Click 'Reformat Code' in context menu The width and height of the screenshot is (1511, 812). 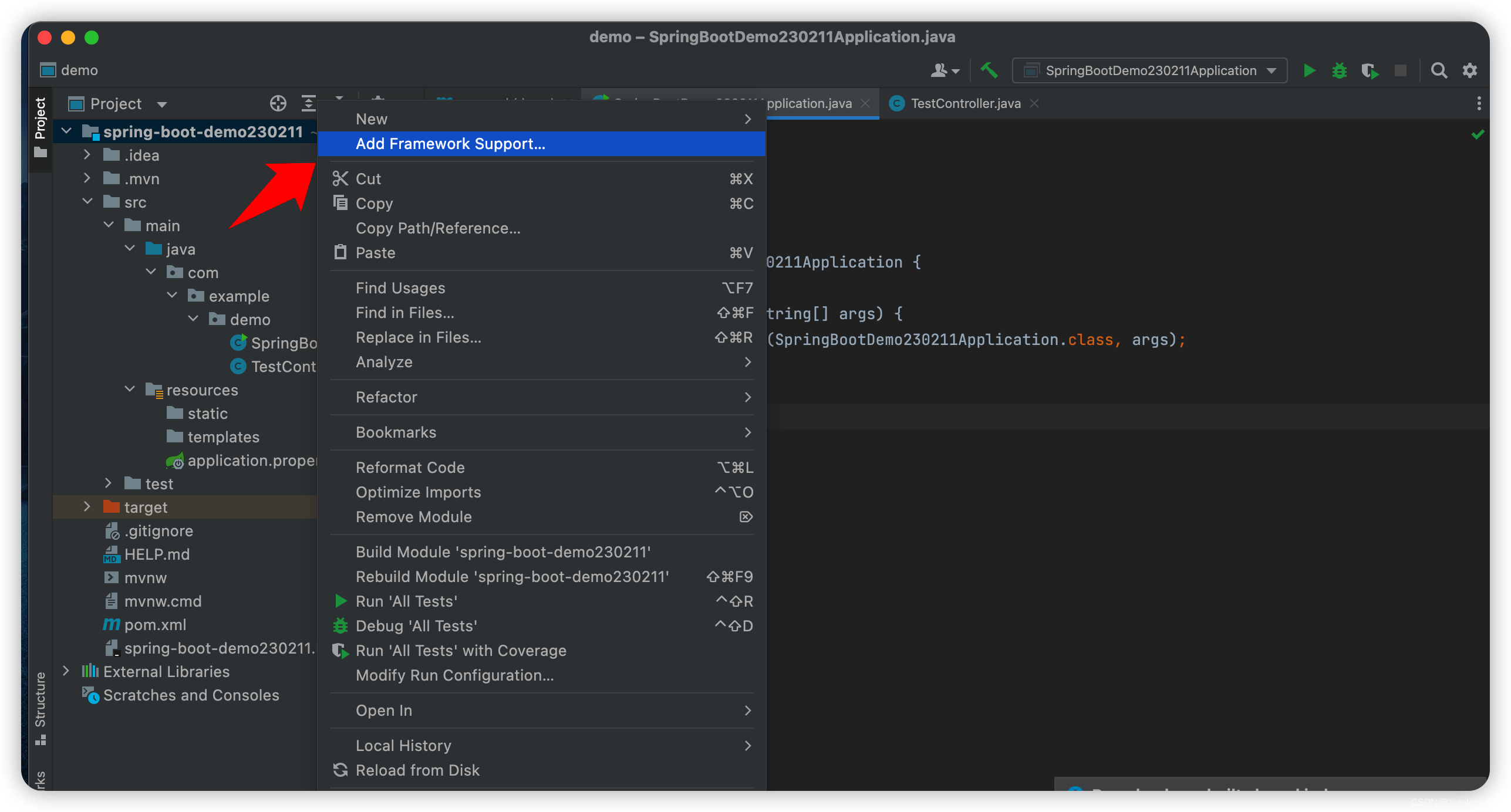pyautogui.click(x=410, y=467)
